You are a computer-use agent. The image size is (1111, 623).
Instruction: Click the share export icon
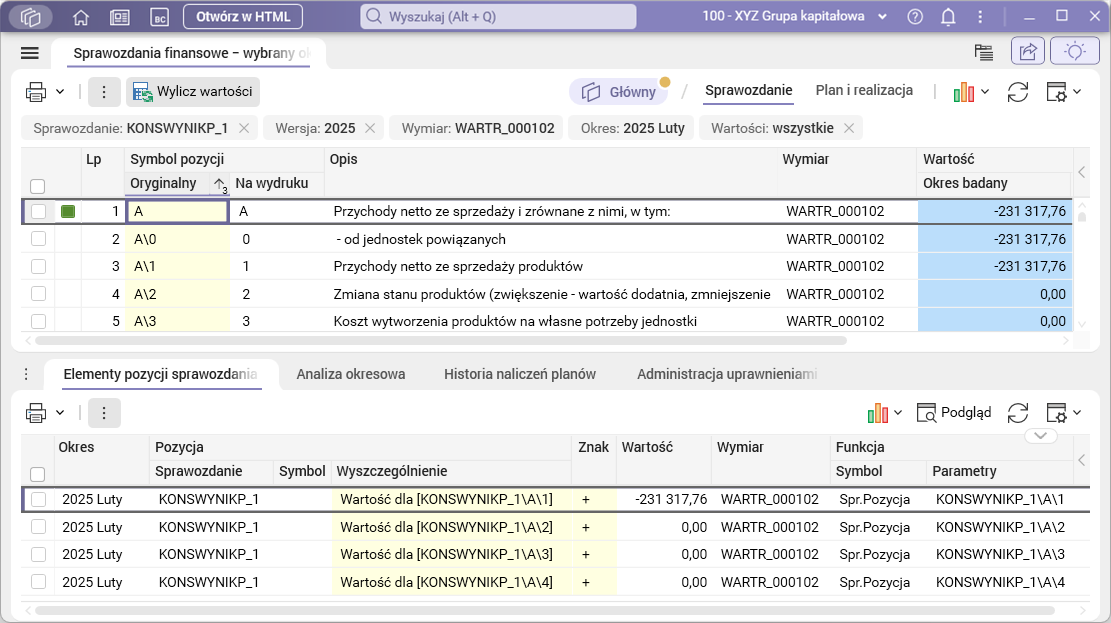(x=1027, y=52)
